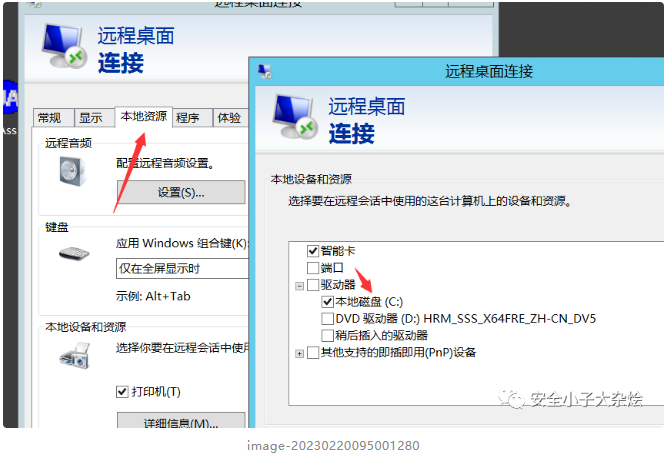Check the 其他支持的即插即用(PnP)设备 checkbox

click(x=313, y=352)
